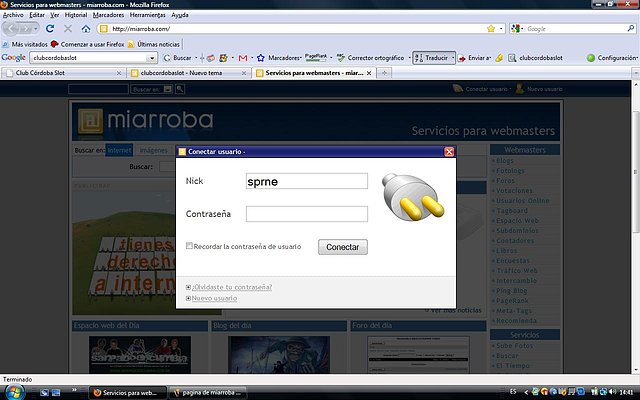The image size is (640, 400).
Task: Go to the Home page icon
Action: tap(86, 29)
